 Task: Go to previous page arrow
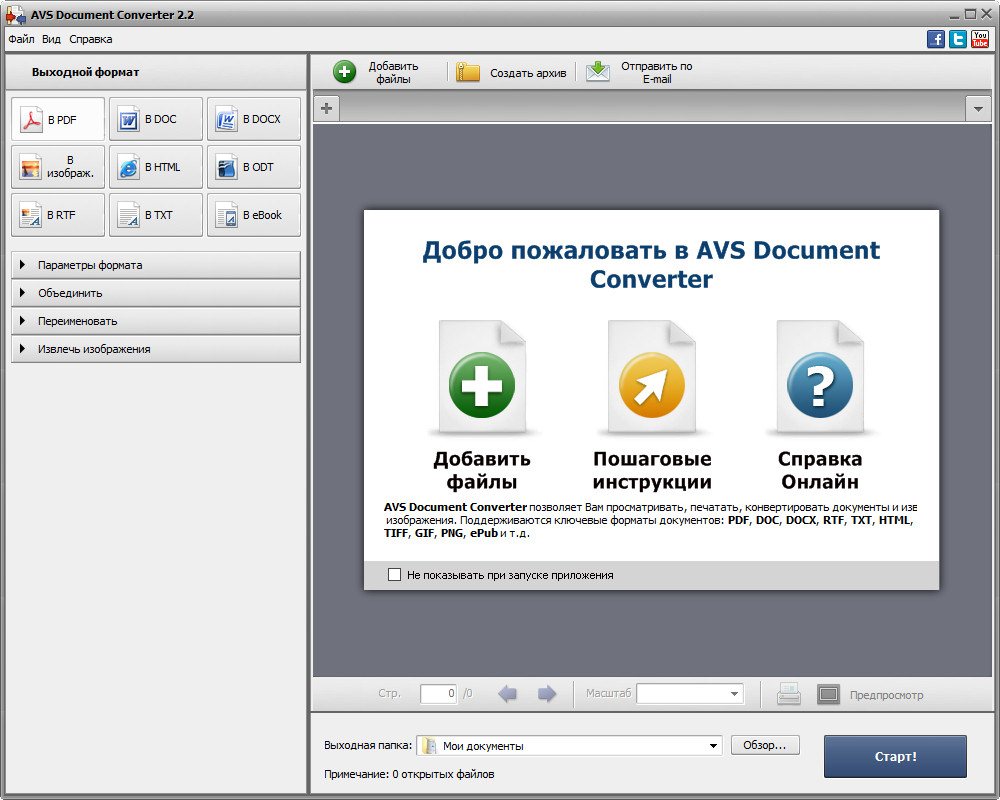pos(508,693)
